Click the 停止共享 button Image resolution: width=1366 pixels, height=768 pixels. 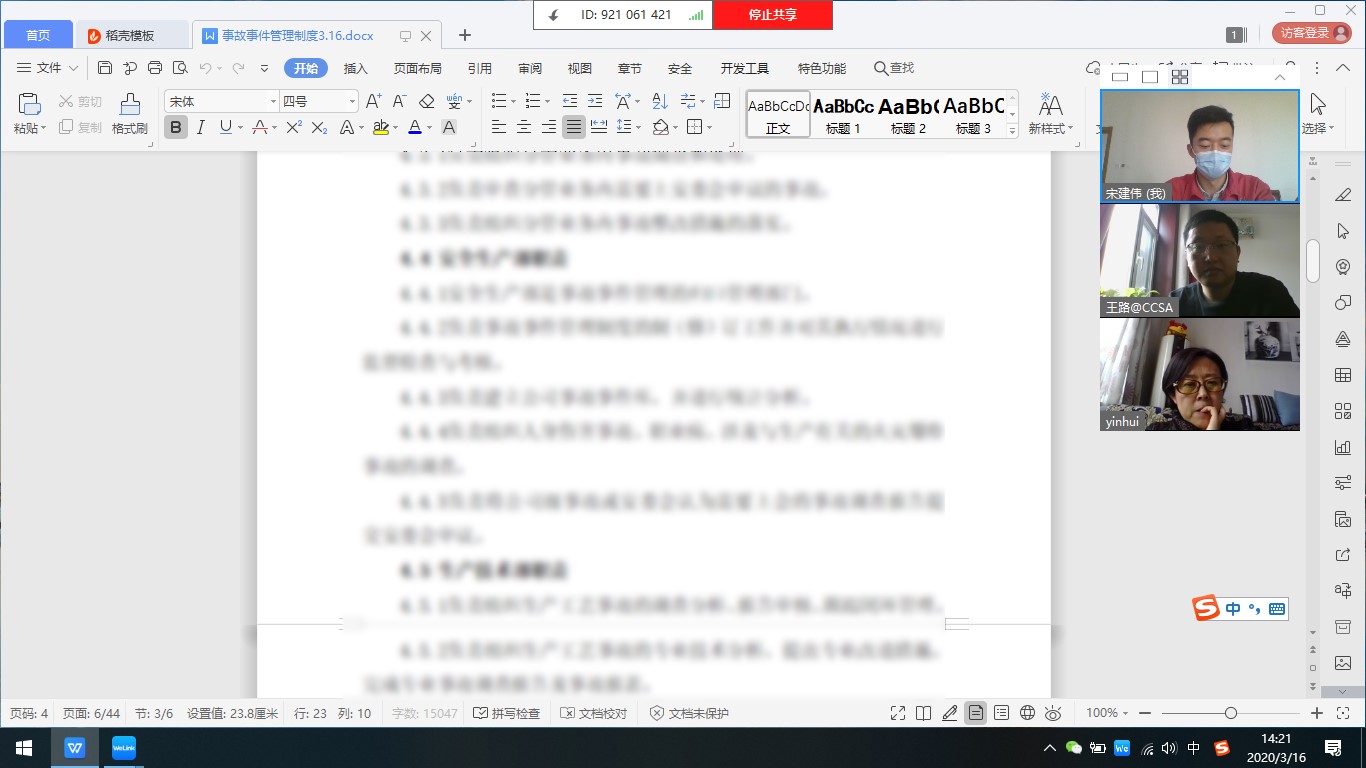(772, 15)
